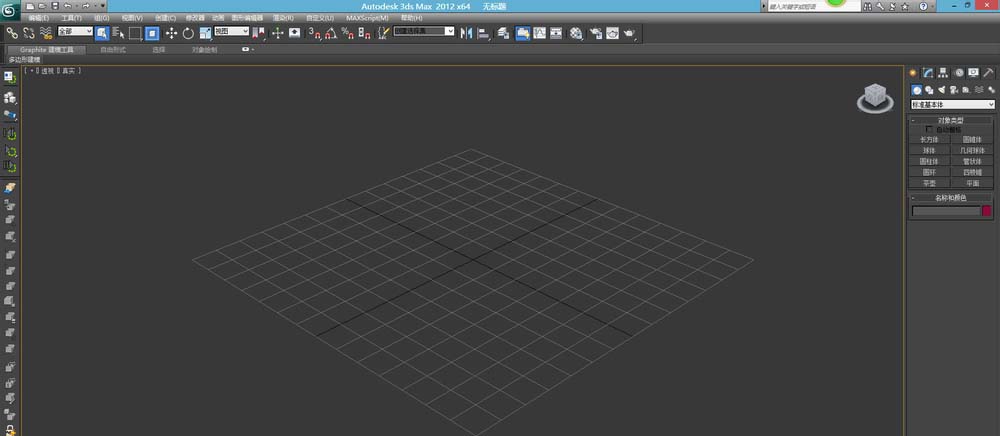Open the Material Editor
The image size is (1000, 436).
577,33
